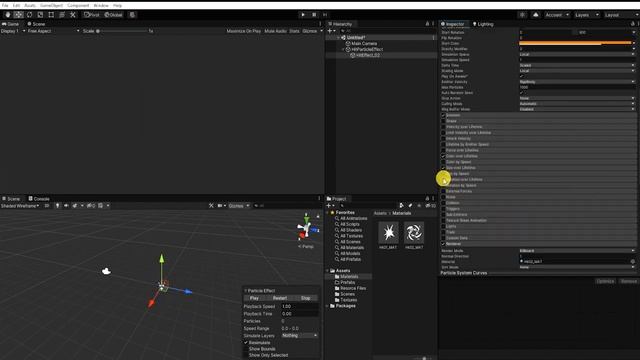Enable the Shape module checkbox

click(443, 121)
